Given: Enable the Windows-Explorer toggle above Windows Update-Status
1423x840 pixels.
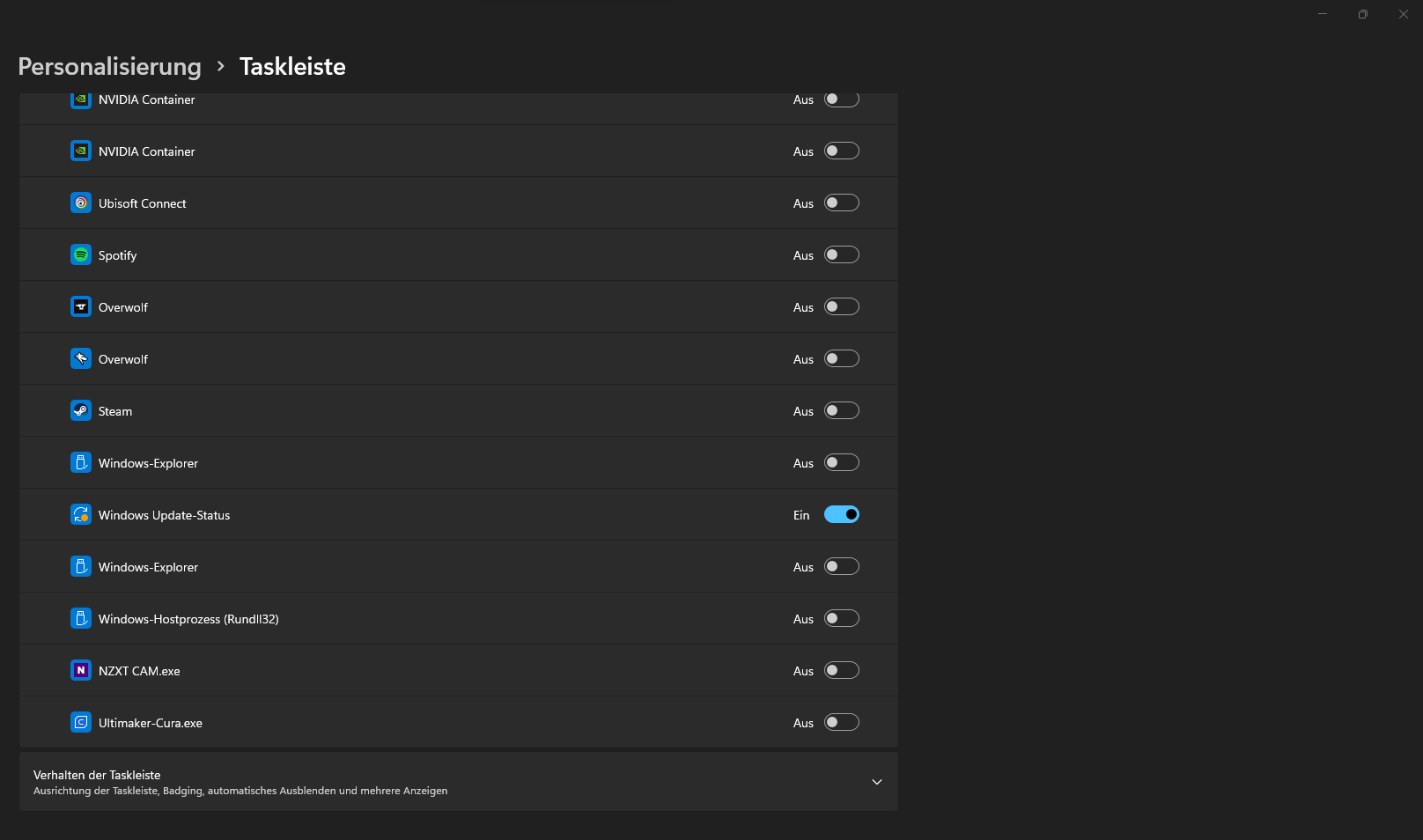Looking at the screenshot, I should (x=841, y=462).
